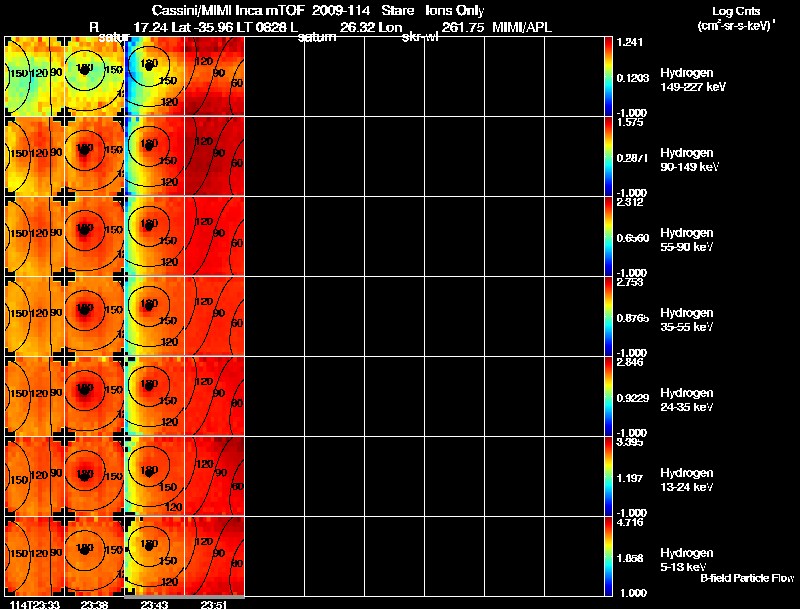Click the color bar for Hydrogen 35-55 keV
The width and height of the screenshot is (800, 609).
pos(608,317)
